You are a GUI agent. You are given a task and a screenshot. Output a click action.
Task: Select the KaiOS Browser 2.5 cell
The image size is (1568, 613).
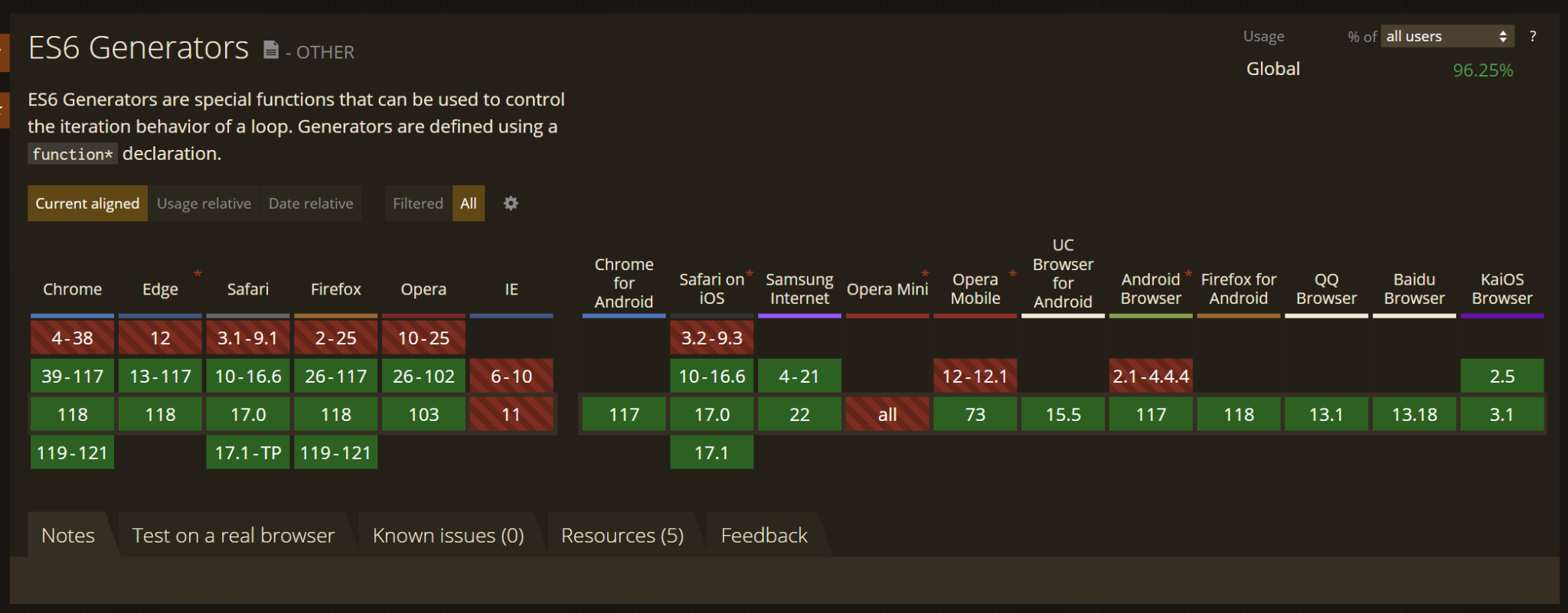(1501, 376)
